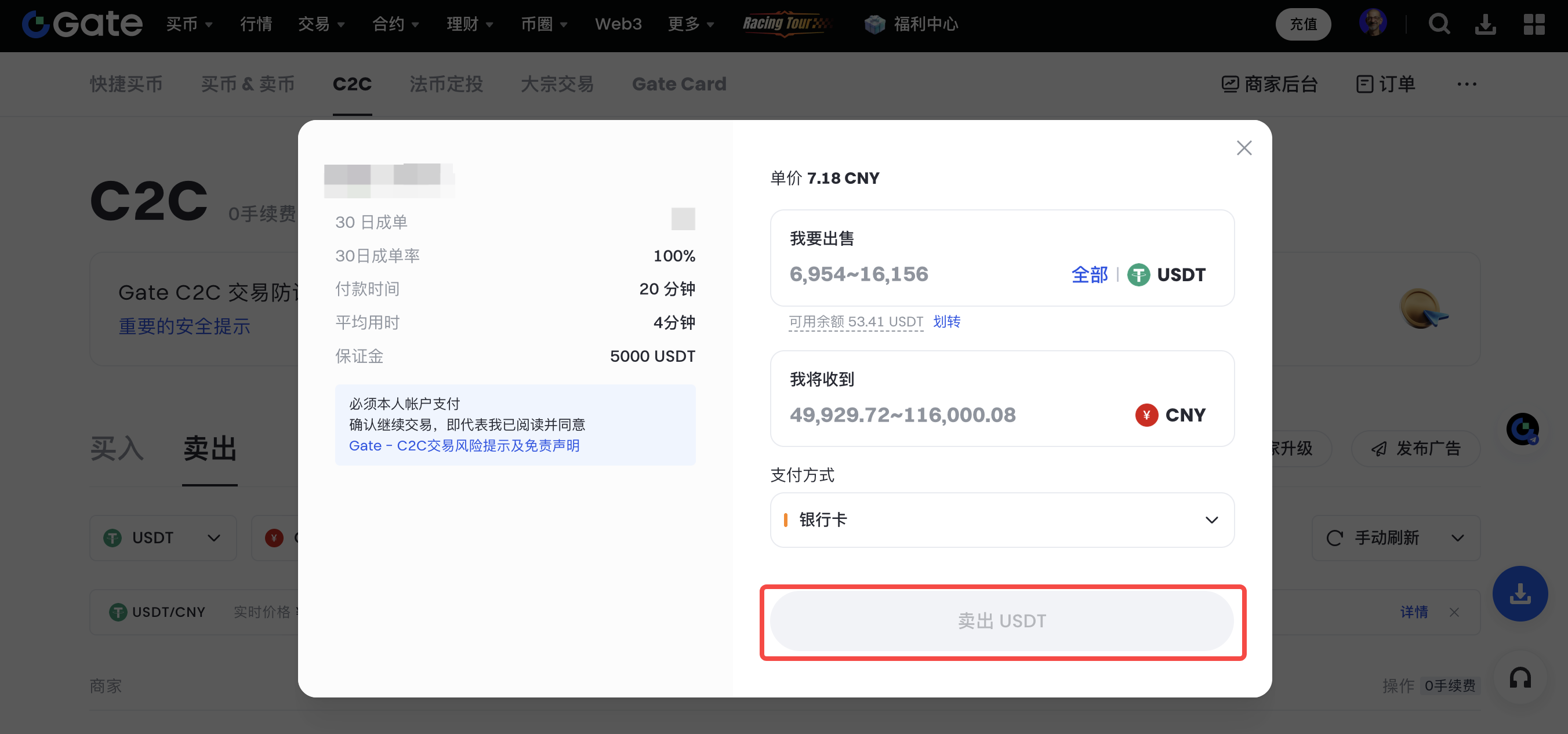
Task: Click the 我要出售 amount input field
Action: pos(913,274)
